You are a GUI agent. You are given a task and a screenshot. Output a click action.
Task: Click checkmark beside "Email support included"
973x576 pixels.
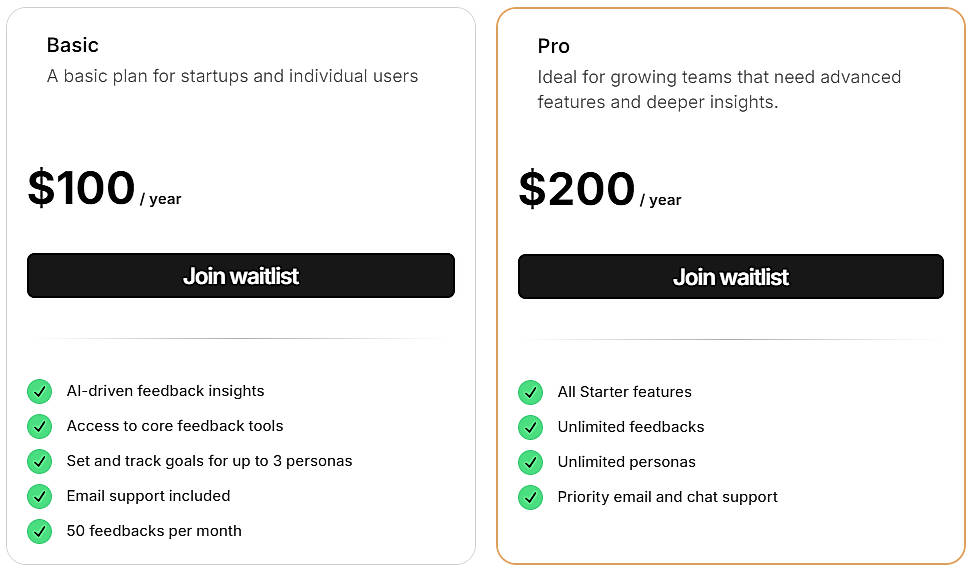(x=39, y=496)
